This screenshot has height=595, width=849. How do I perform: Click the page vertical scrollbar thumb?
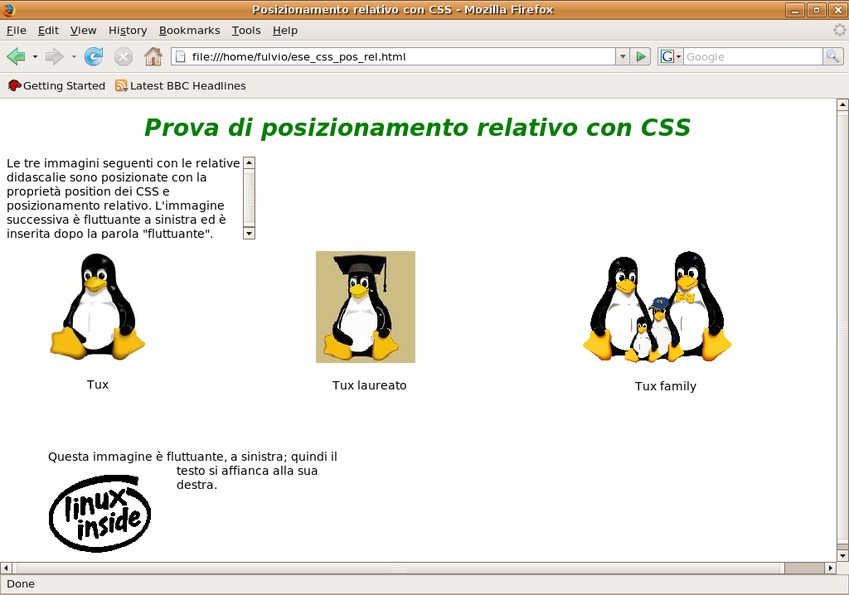coord(843,326)
